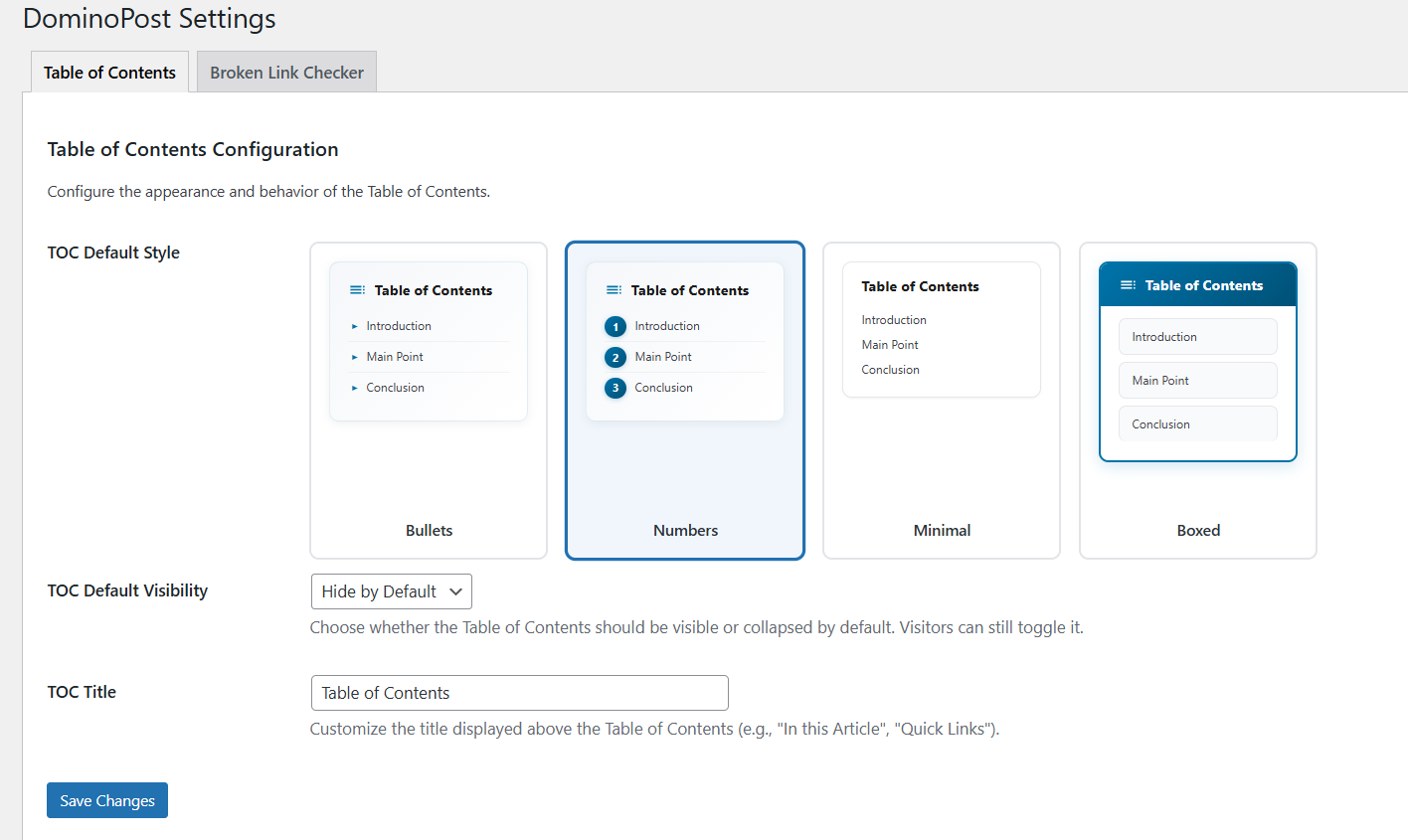Click number 3 circle badge in Numbers preview

[616, 388]
